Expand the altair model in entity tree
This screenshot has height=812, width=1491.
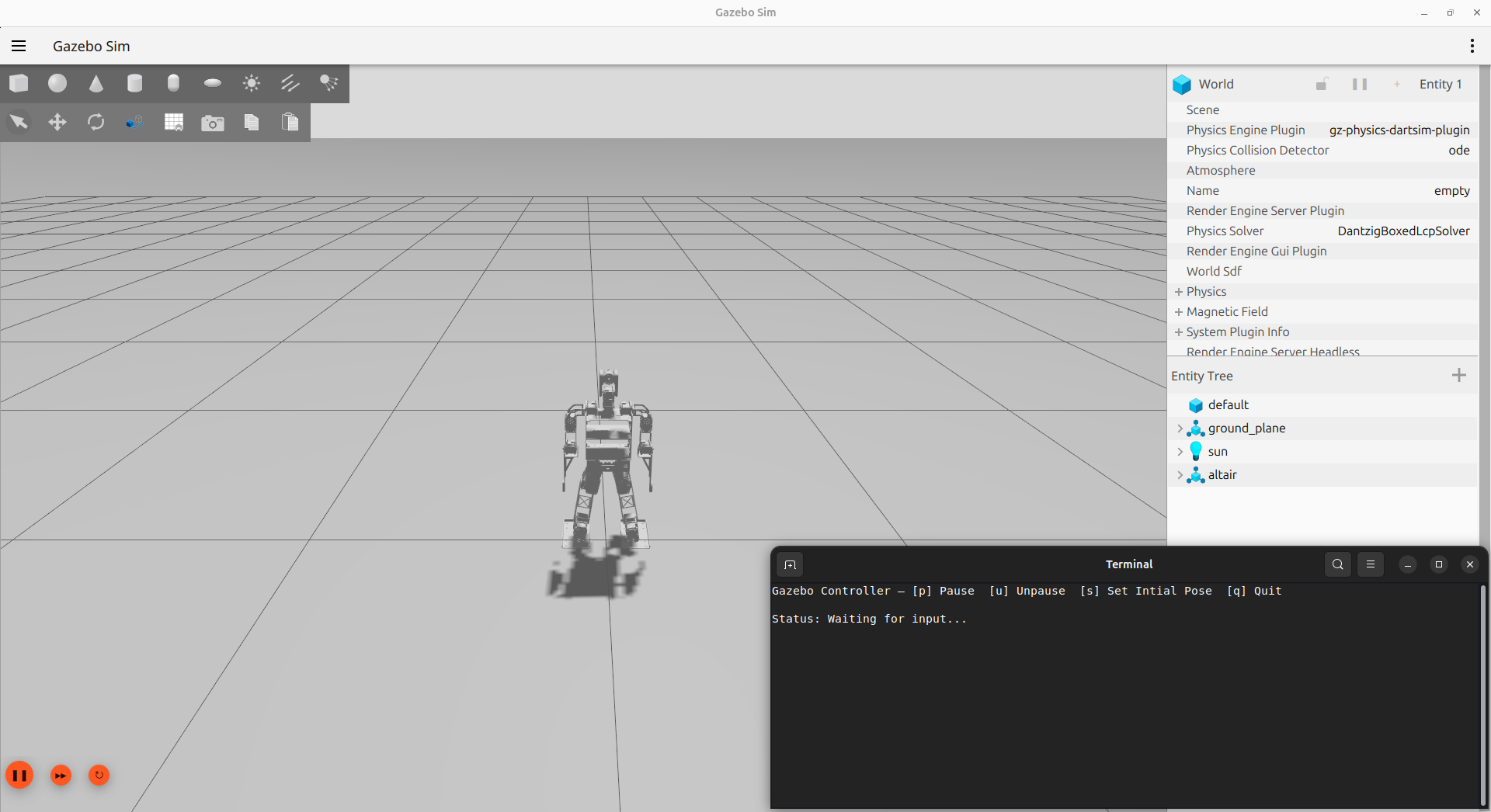click(x=1180, y=475)
